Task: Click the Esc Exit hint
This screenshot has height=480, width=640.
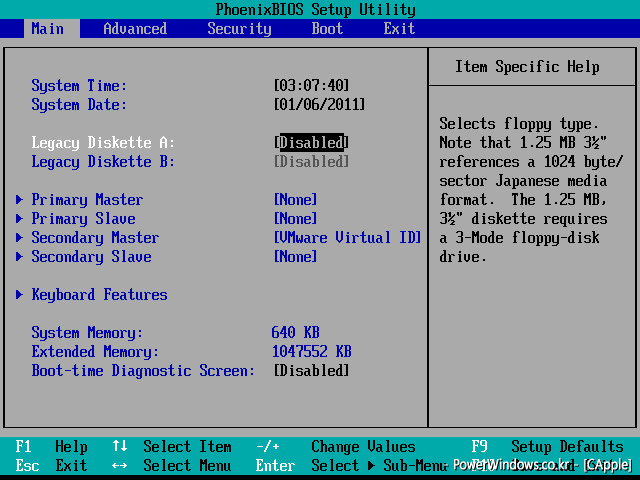Action: [x=51, y=465]
